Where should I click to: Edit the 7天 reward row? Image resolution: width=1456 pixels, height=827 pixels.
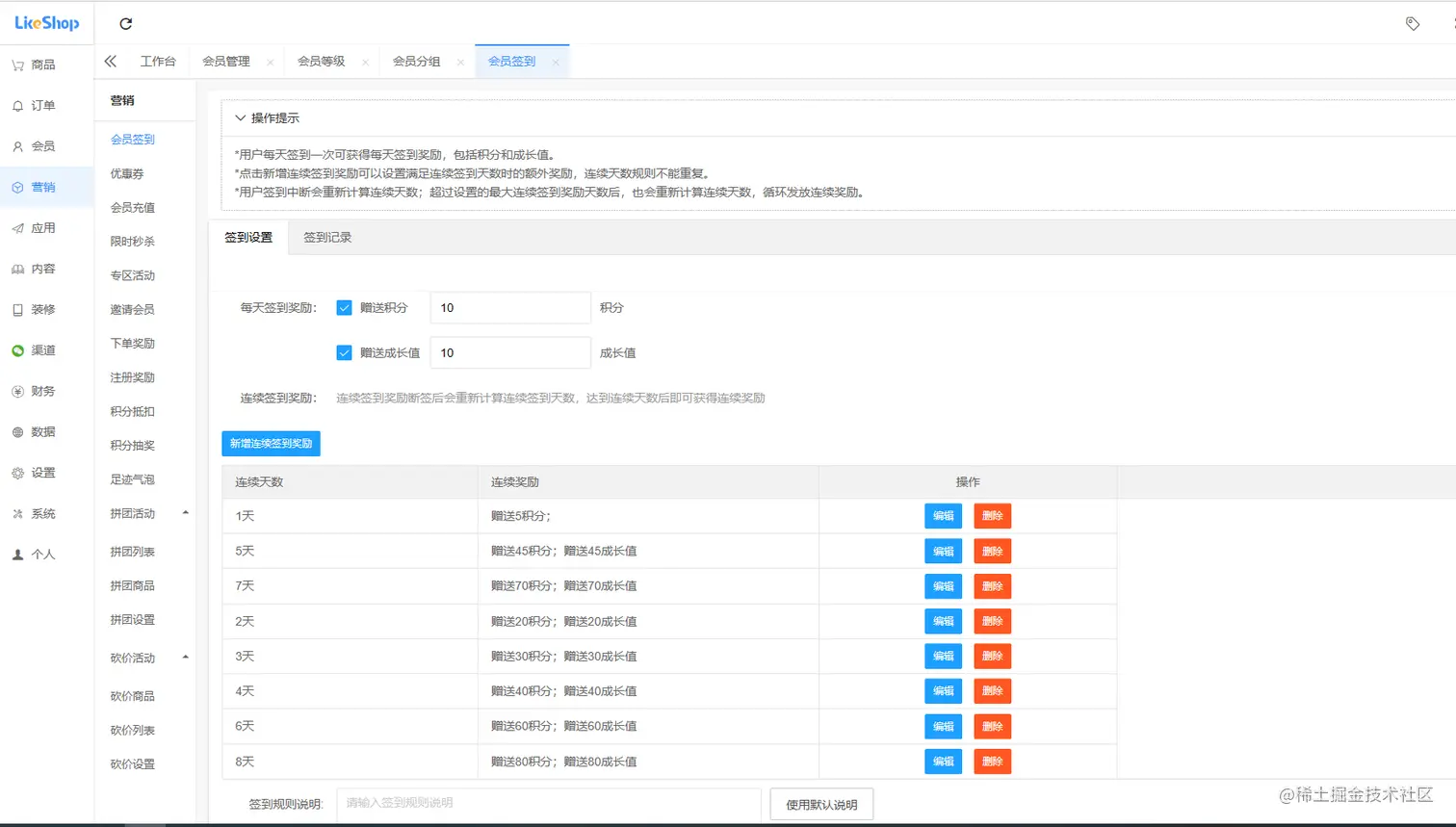pyautogui.click(x=943, y=586)
